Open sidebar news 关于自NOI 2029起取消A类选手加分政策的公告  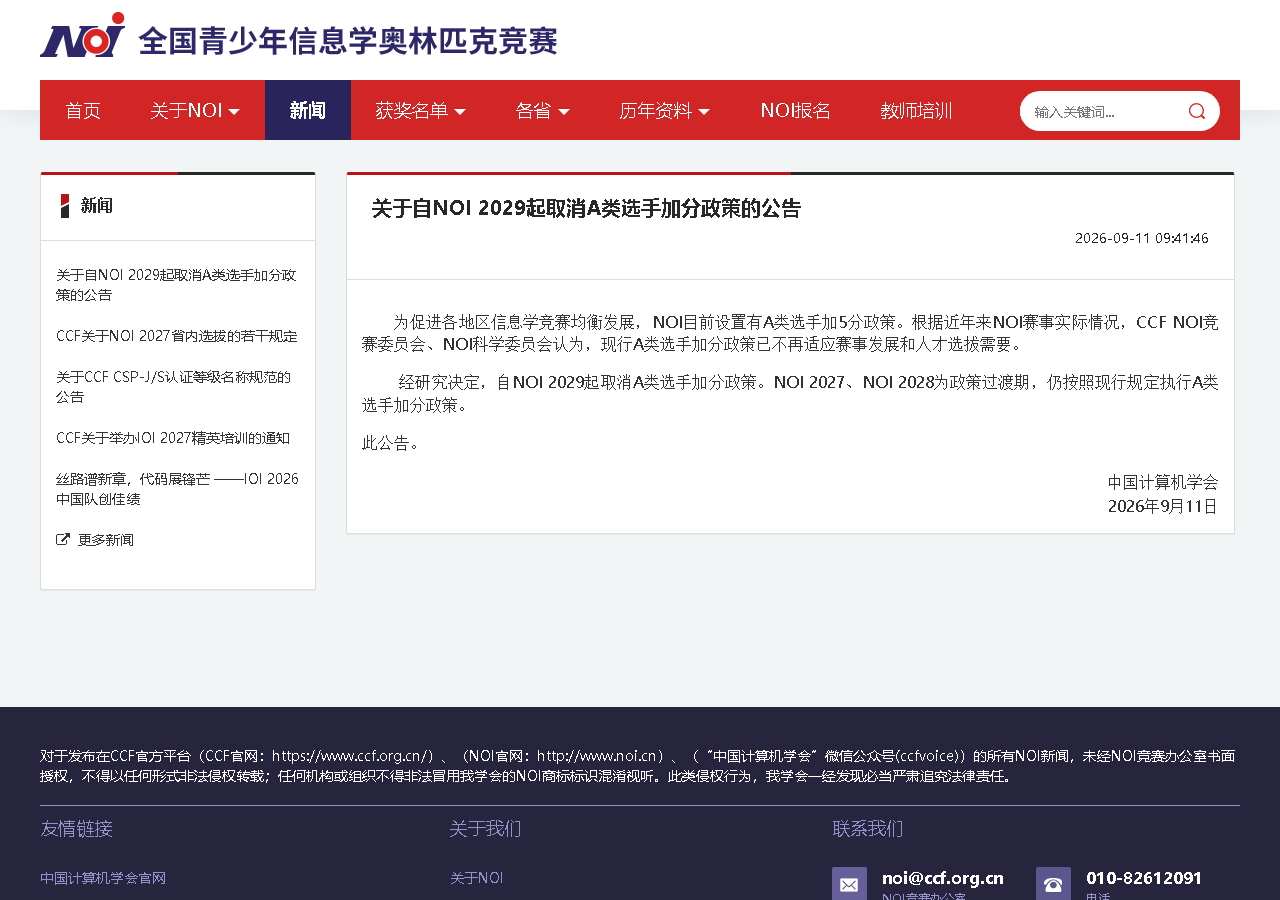[176, 285]
